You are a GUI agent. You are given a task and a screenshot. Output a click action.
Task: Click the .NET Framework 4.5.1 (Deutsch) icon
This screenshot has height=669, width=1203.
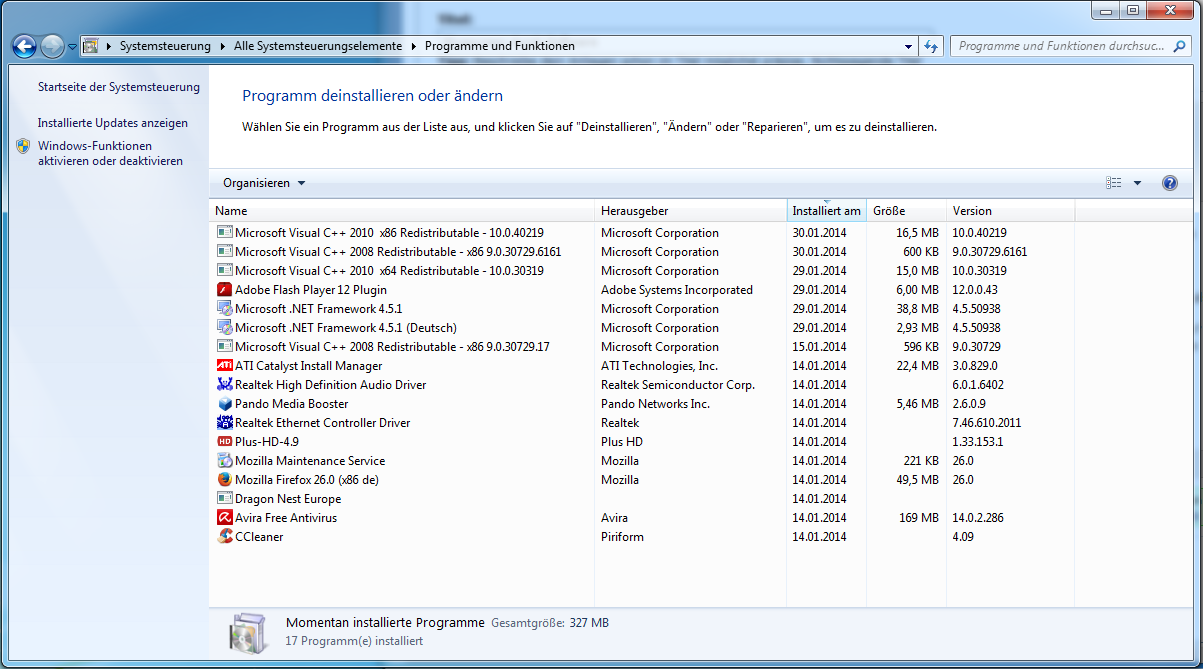click(225, 328)
